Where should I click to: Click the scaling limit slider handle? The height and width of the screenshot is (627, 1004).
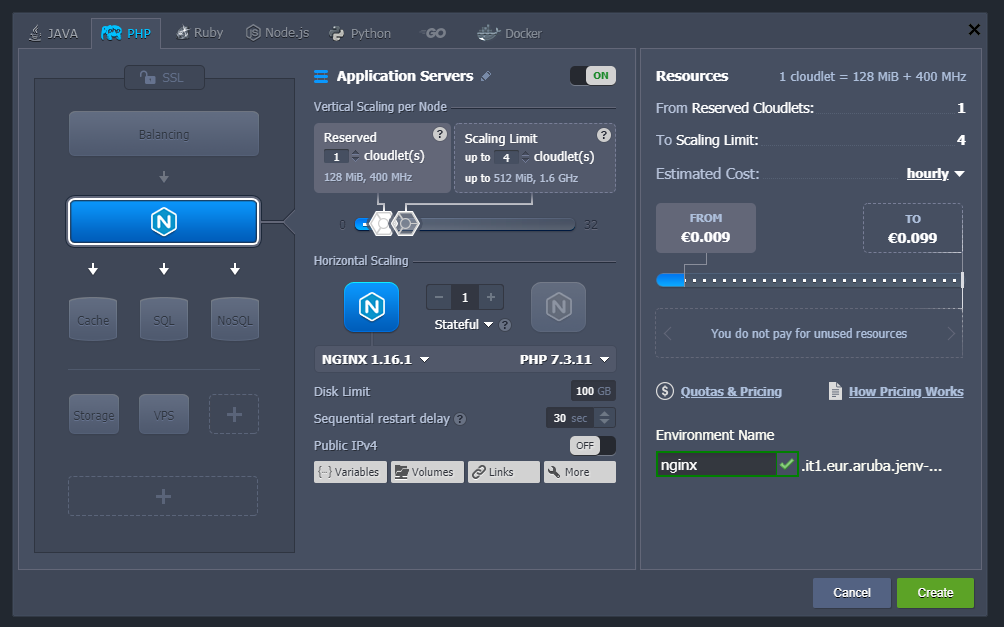click(x=404, y=223)
